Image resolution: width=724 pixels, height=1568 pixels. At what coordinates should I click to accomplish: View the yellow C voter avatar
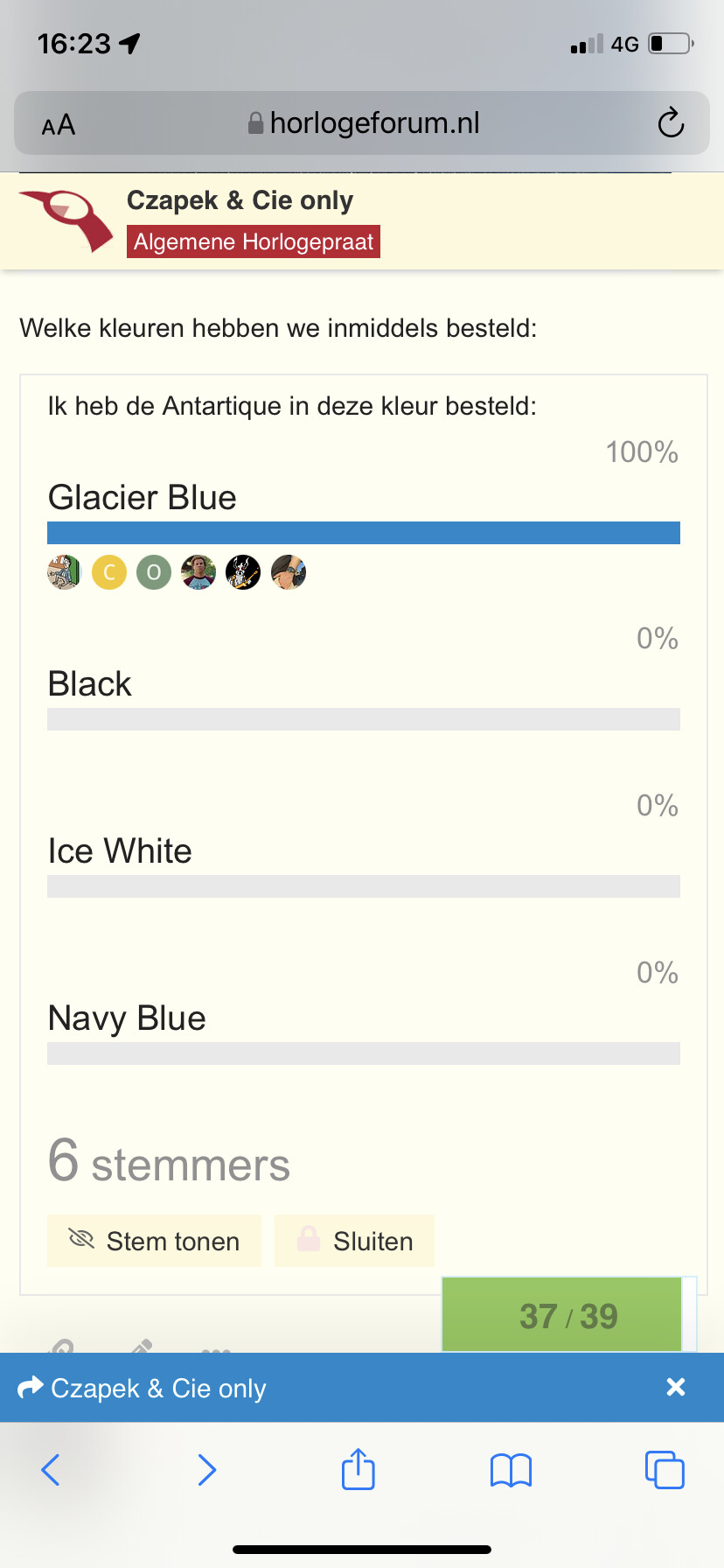[109, 573]
